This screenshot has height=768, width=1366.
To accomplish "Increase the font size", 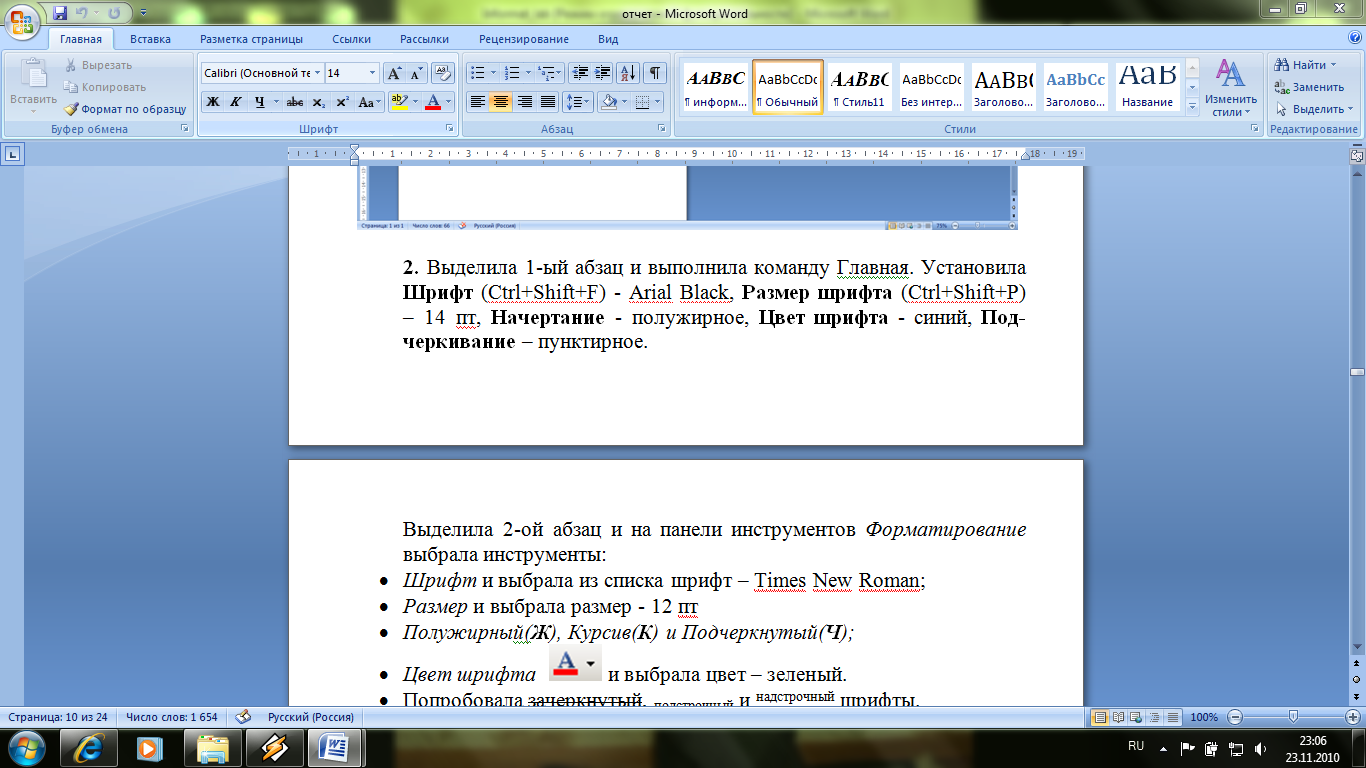I will click(395, 73).
